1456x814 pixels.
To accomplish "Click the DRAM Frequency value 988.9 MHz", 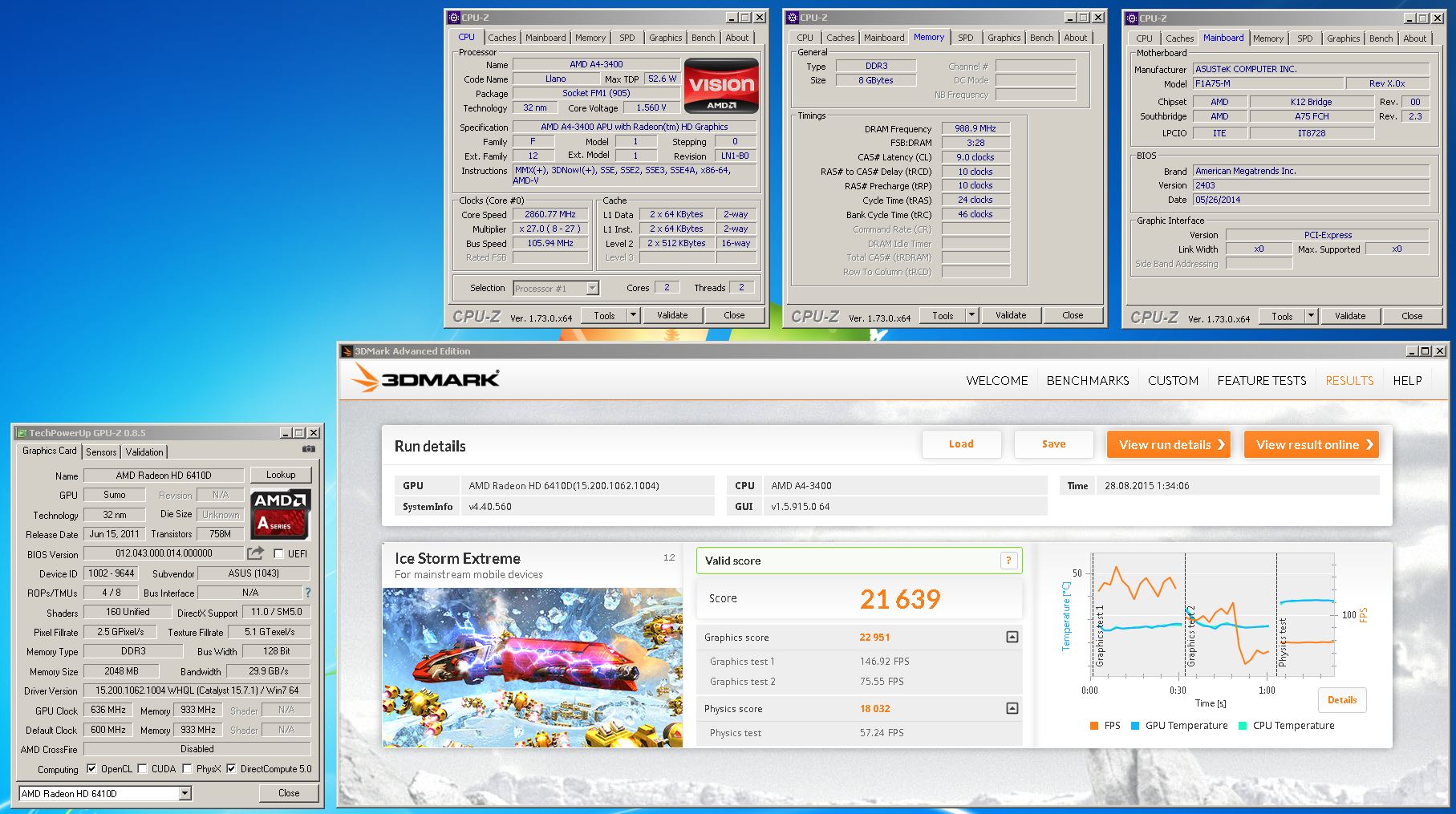I will coord(975,128).
